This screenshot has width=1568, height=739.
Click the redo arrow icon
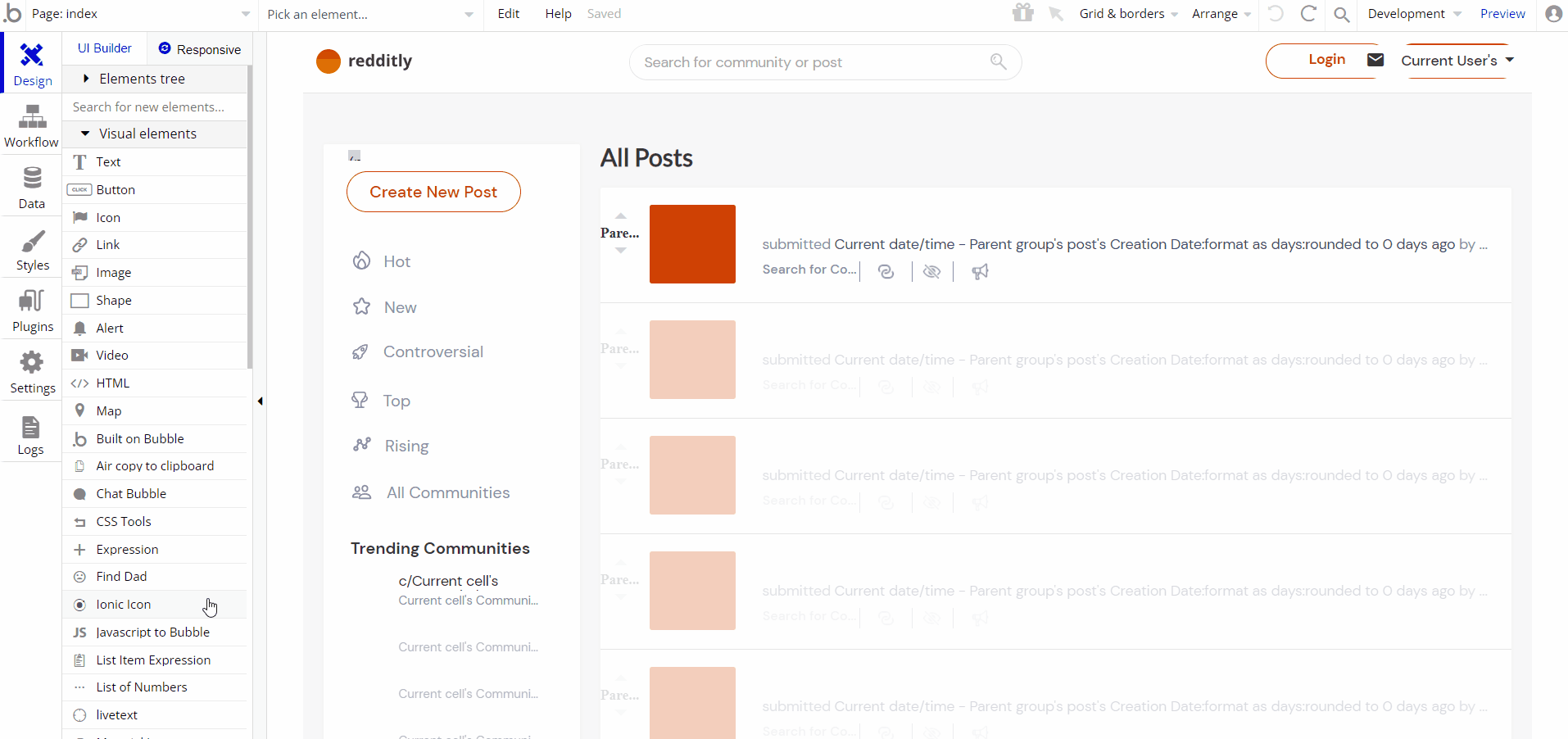tap(1308, 13)
